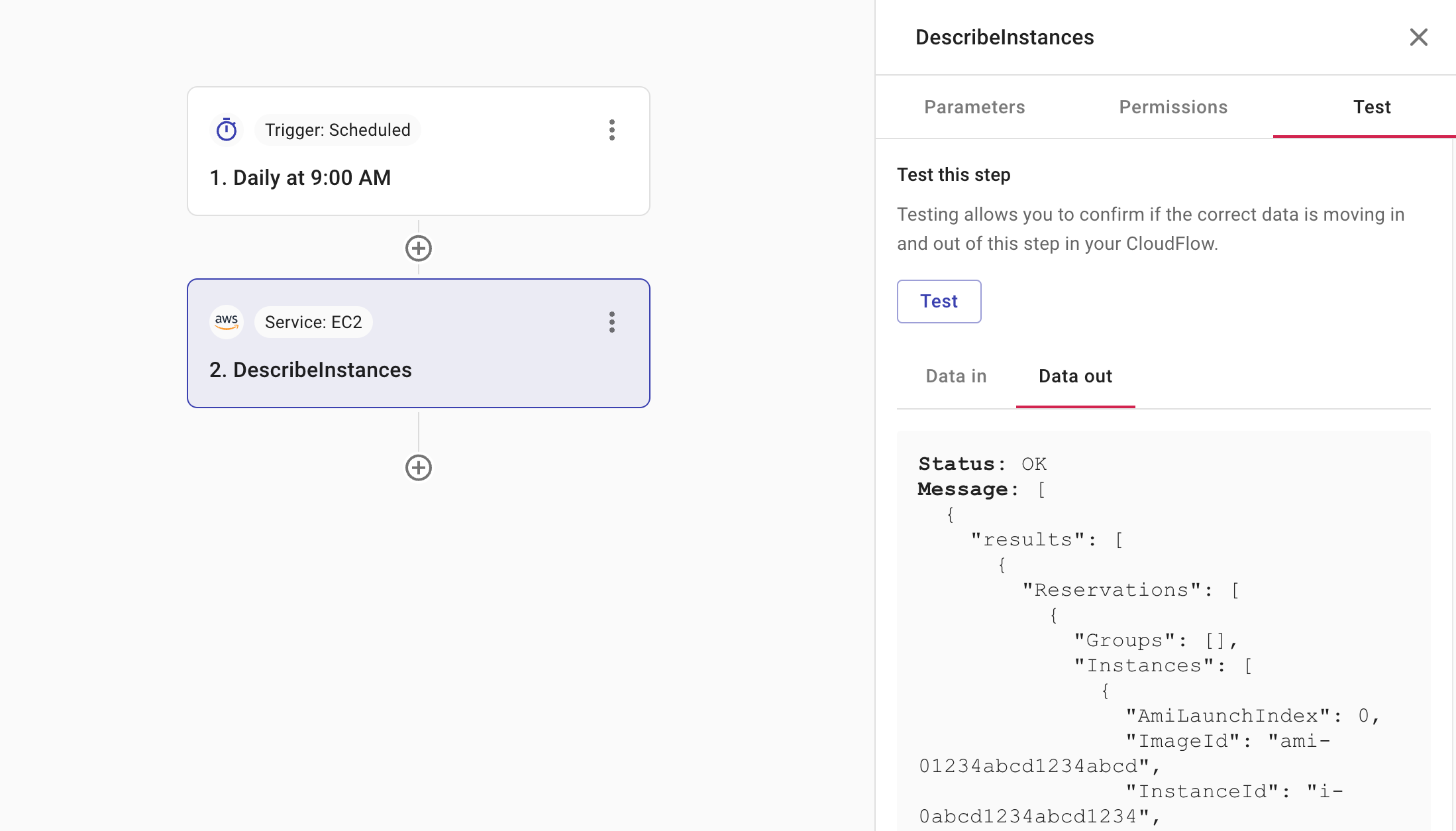Click the "InstanceId" line in output

click(x=1234, y=791)
